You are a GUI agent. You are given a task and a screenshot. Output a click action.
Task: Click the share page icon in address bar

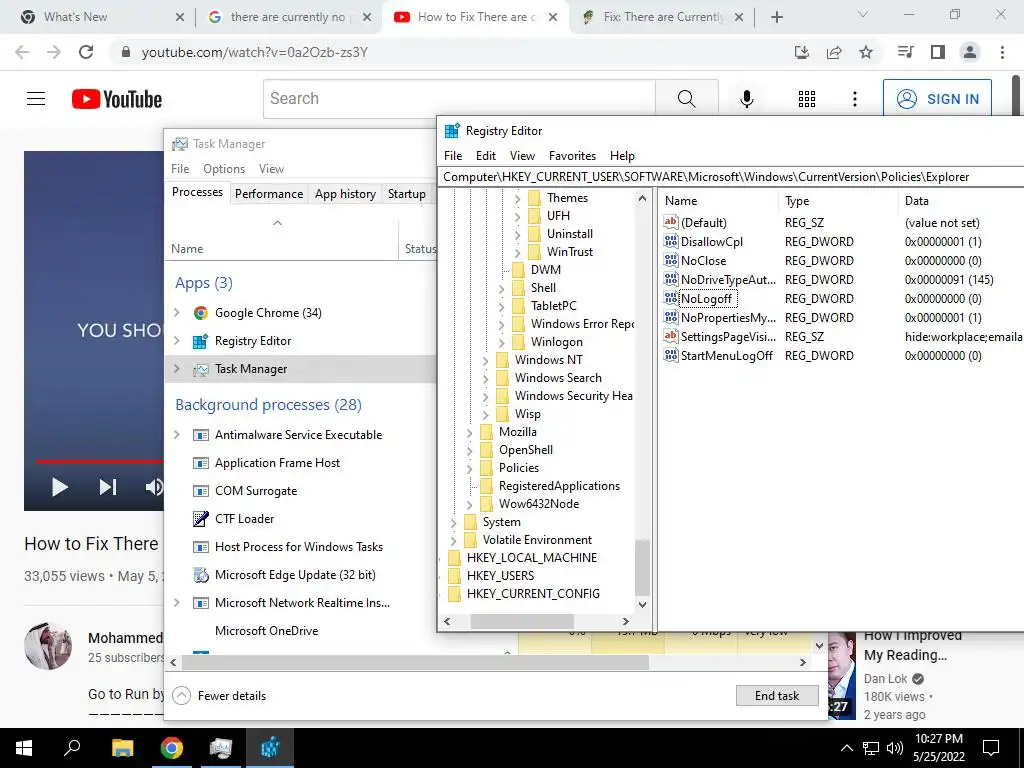(x=834, y=52)
